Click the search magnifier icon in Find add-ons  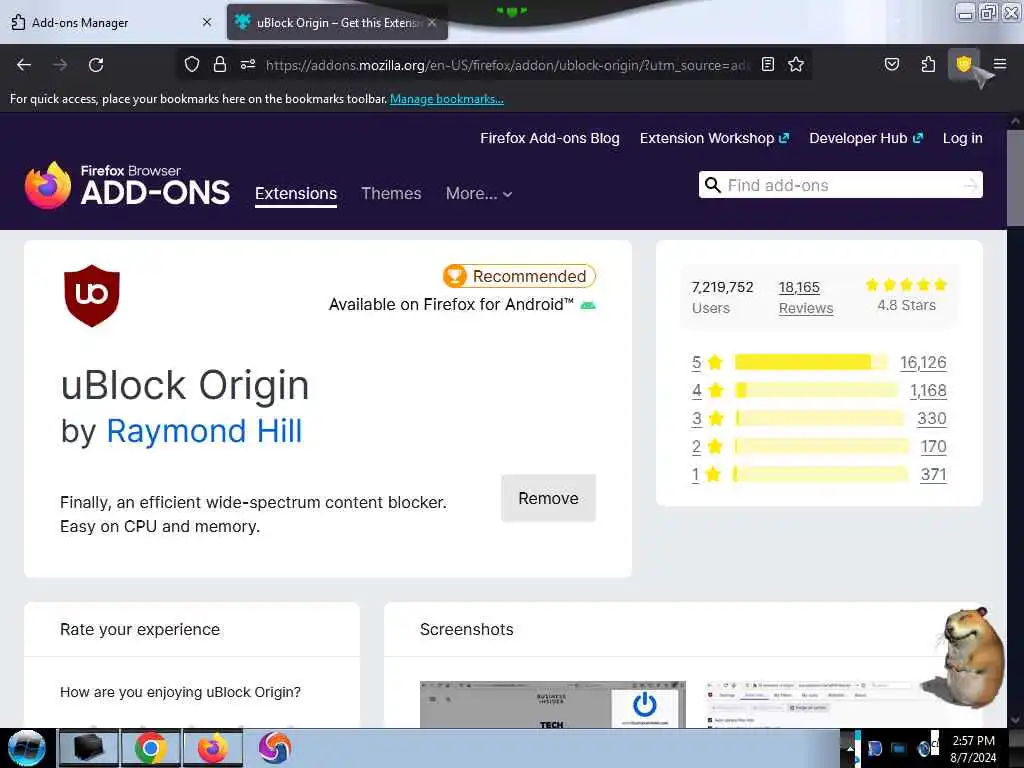(x=713, y=185)
